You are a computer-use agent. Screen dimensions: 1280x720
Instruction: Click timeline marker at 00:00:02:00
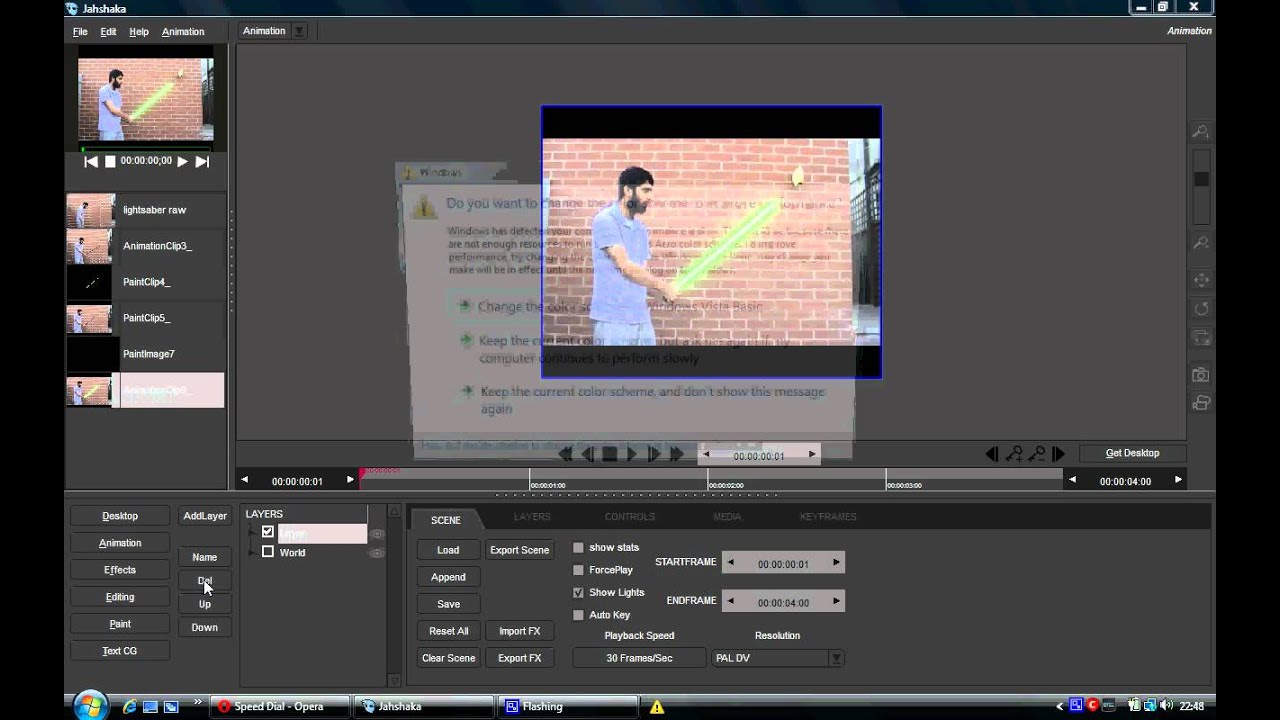708,480
